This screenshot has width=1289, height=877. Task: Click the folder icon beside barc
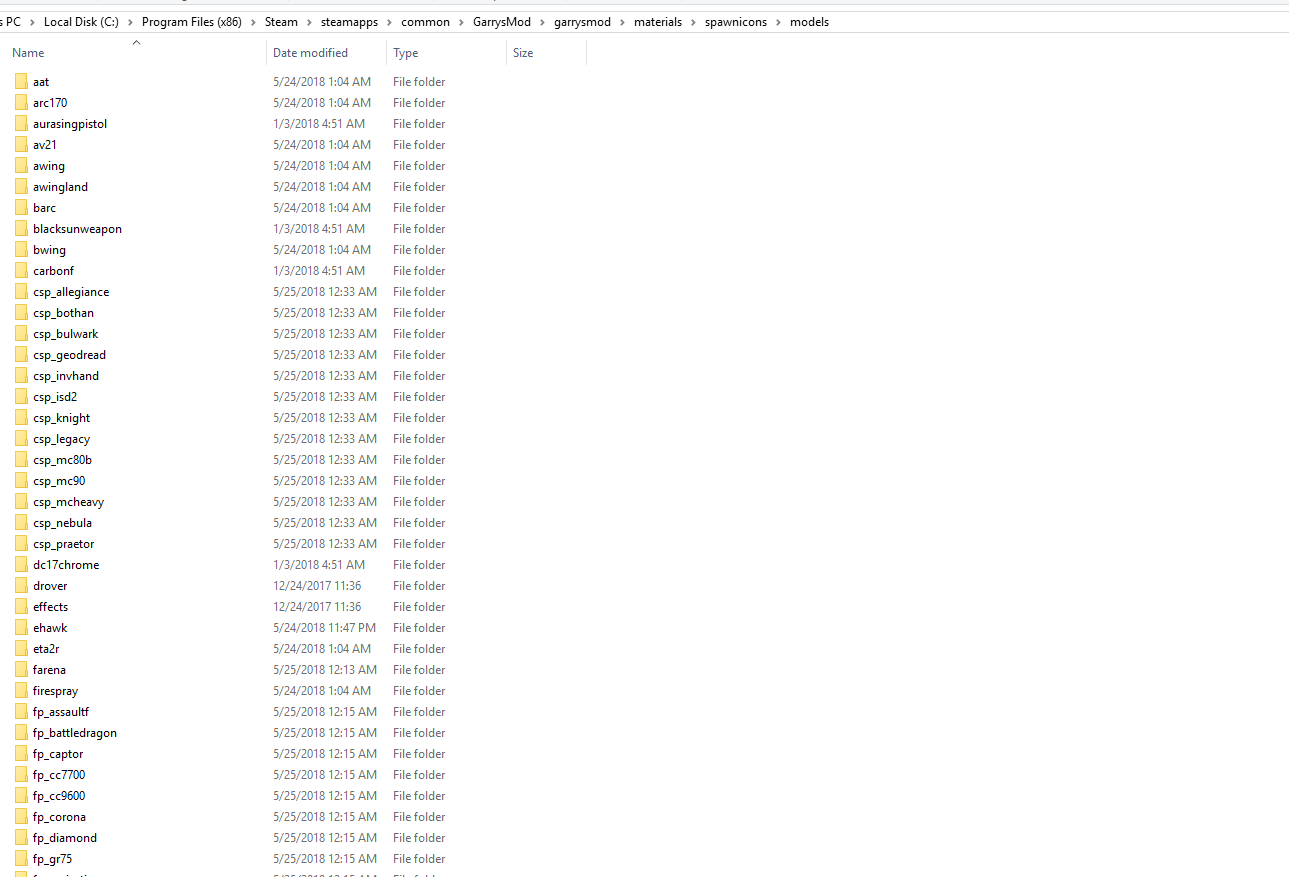(22, 208)
